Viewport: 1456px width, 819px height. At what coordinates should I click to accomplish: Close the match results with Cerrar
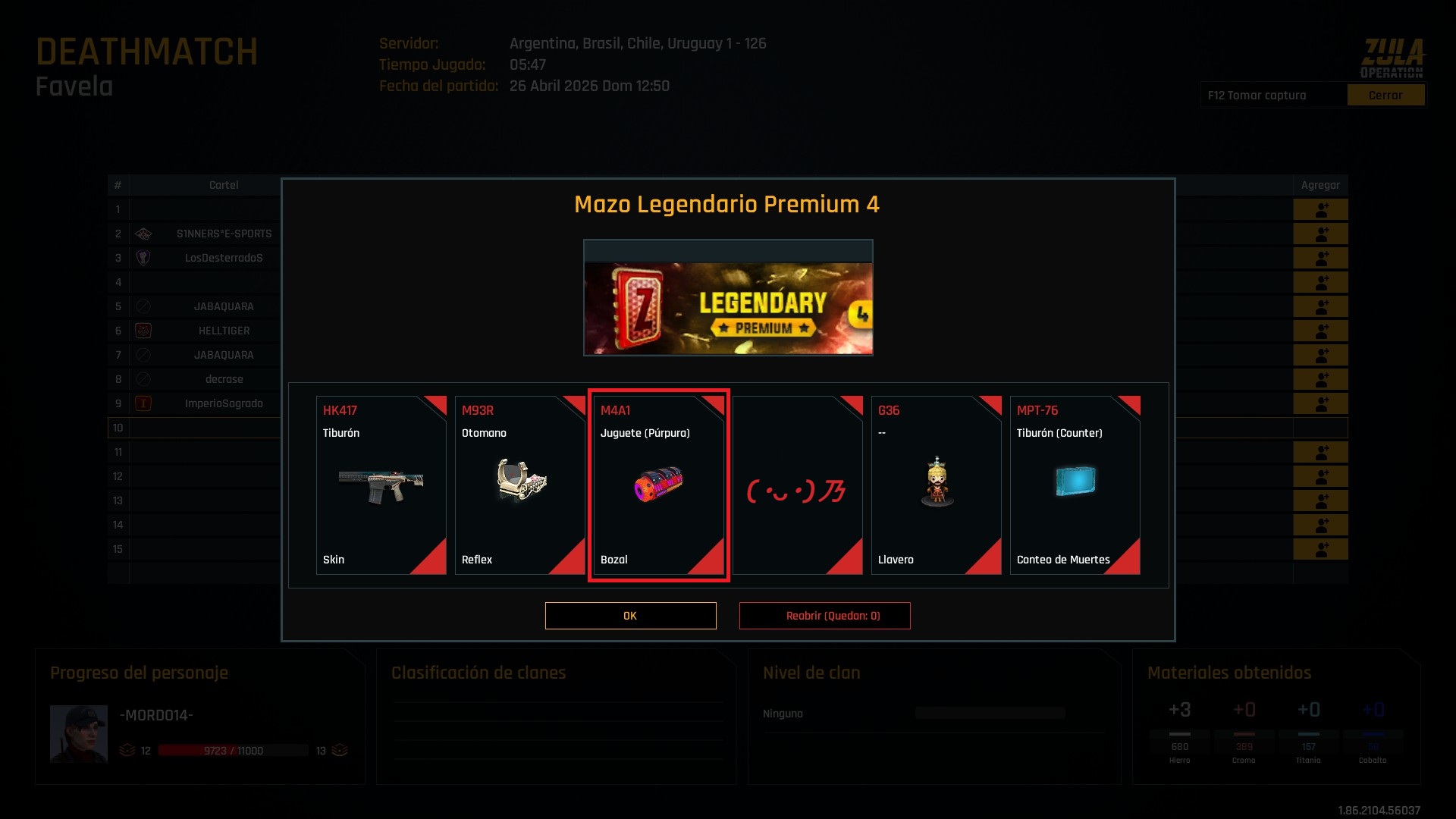(x=1385, y=96)
